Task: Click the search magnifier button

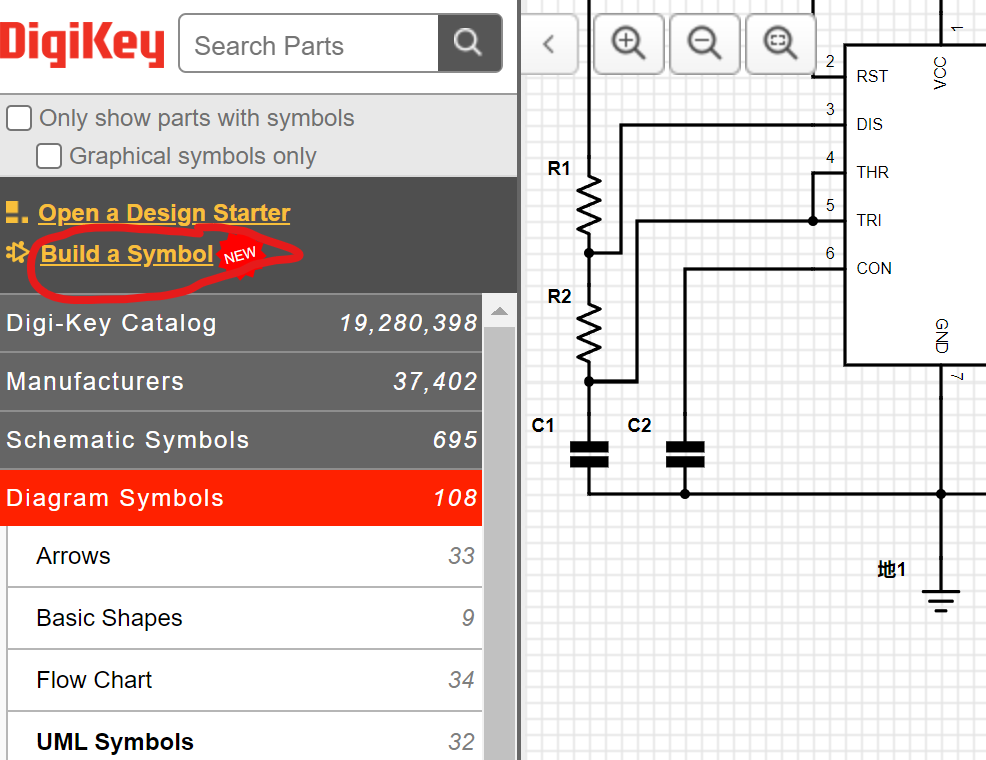Action: click(469, 43)
